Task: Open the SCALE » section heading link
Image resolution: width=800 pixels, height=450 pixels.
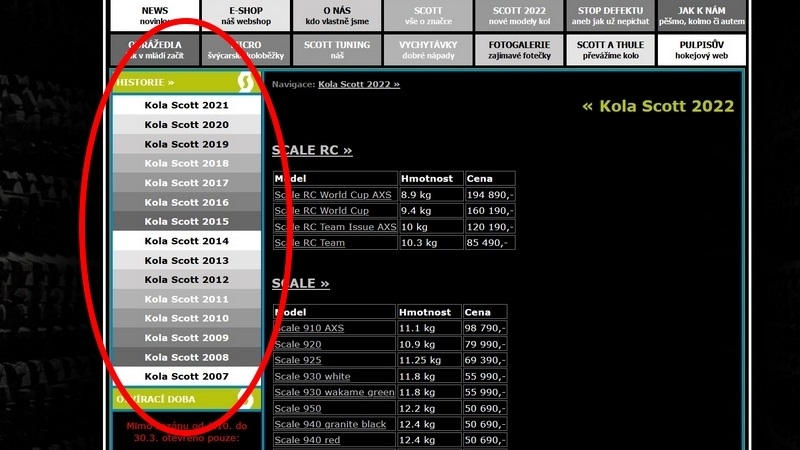Action: point(301,284)
